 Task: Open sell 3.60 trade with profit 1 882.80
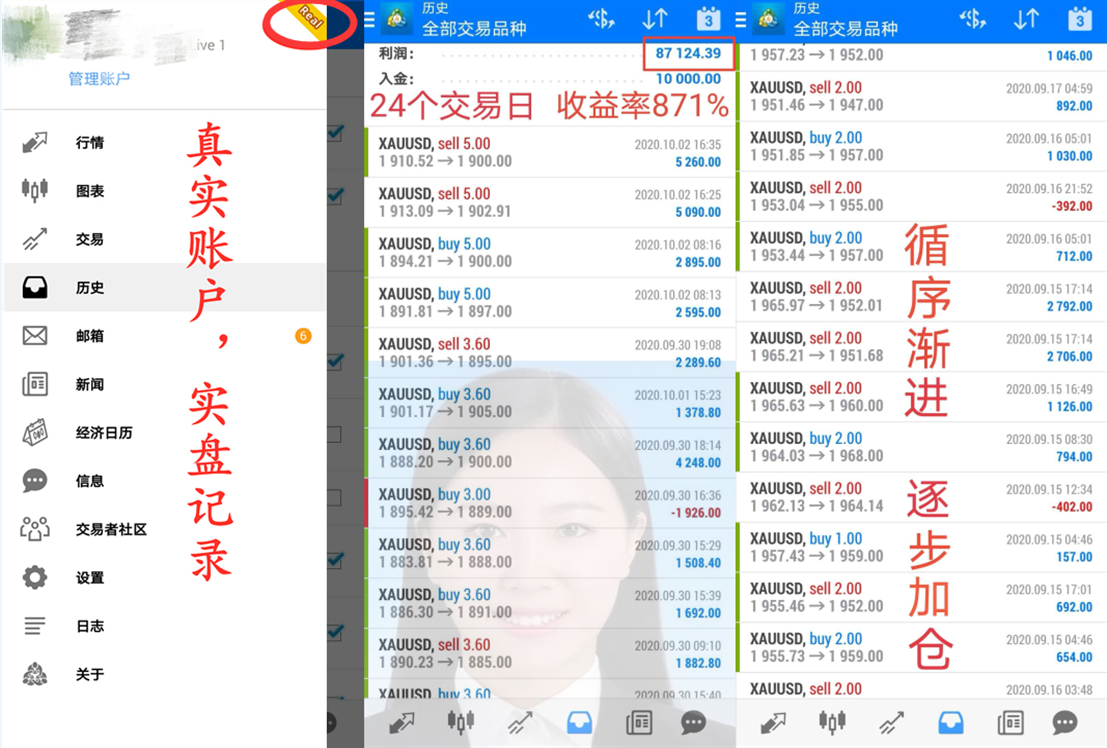(x=550, y=653)
